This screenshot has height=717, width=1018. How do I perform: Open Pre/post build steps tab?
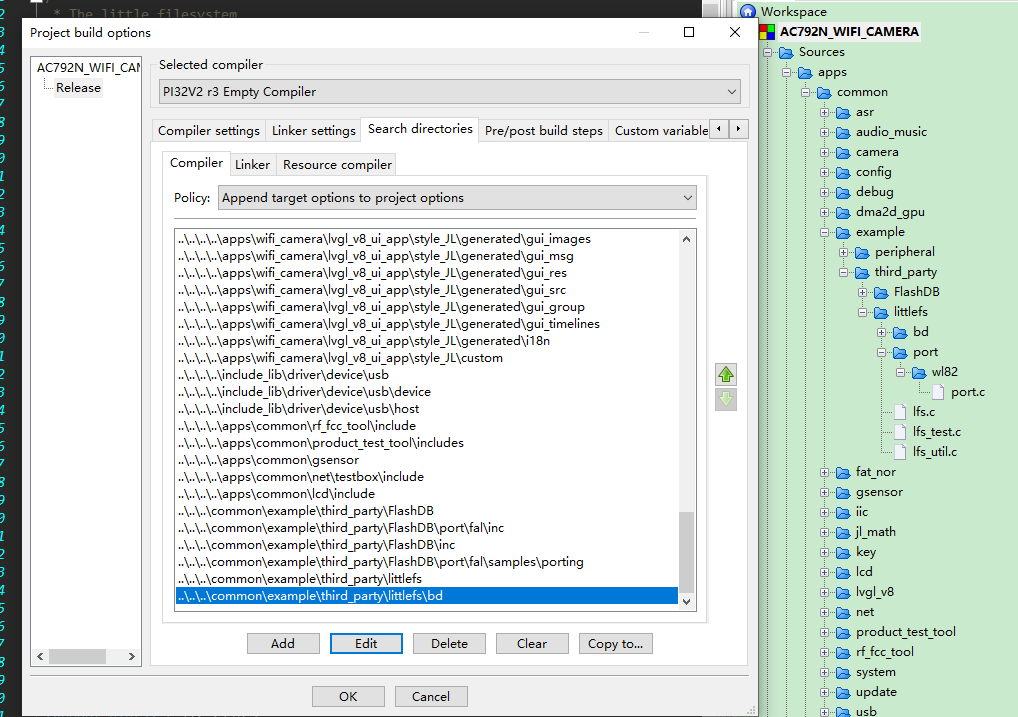(x=543, y=131)
